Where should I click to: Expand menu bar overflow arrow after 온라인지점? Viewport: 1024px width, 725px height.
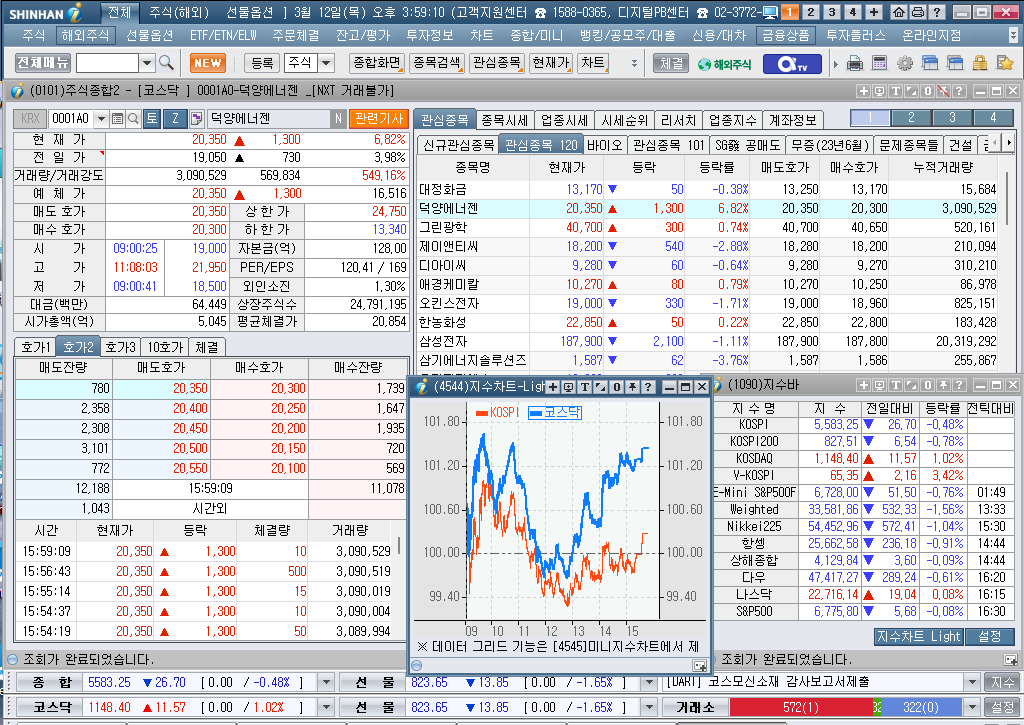[x=1014, y=35]
